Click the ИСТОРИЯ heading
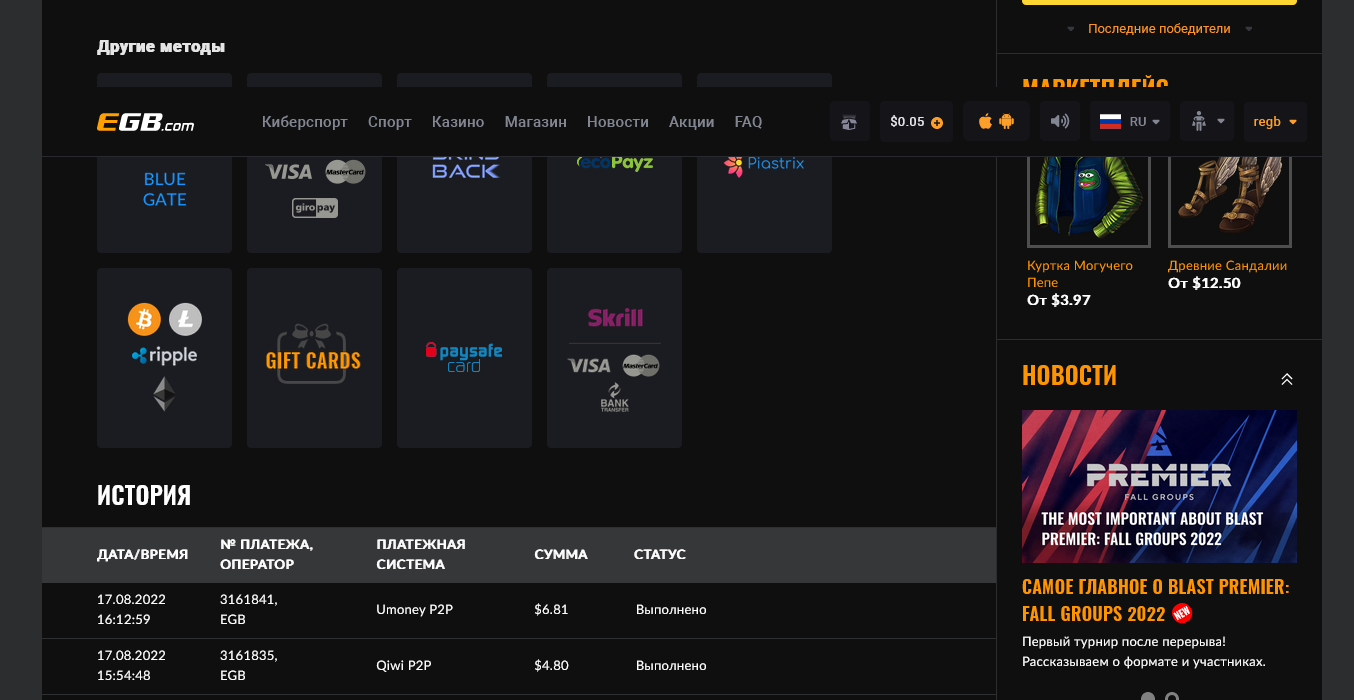 click(x=144, y=496)
